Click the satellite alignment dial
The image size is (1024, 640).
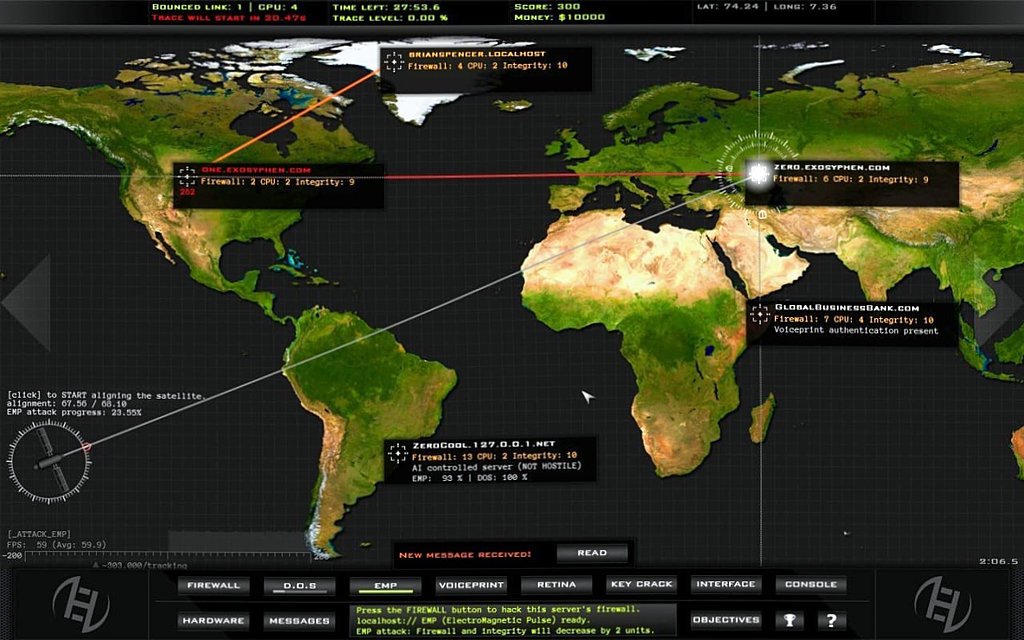click(49, 462)
